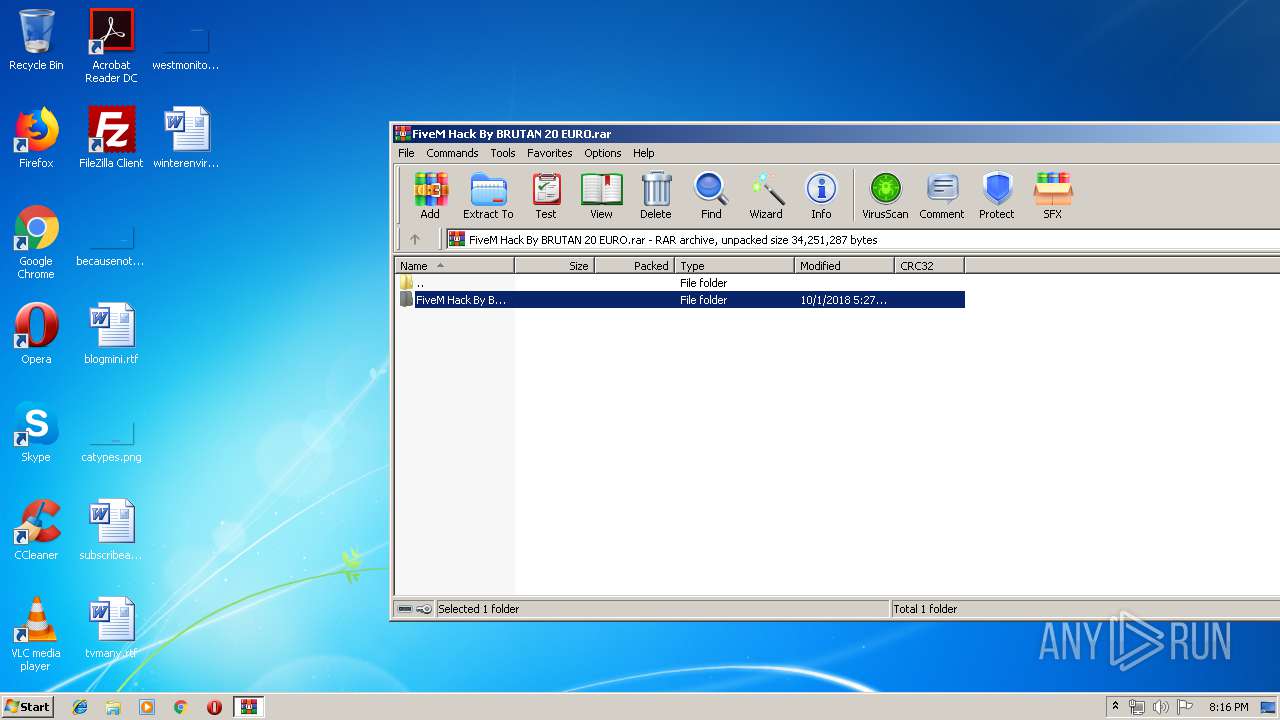
Task: Click the 8:16 PM clock
Action: click(x=1228, y=707)
